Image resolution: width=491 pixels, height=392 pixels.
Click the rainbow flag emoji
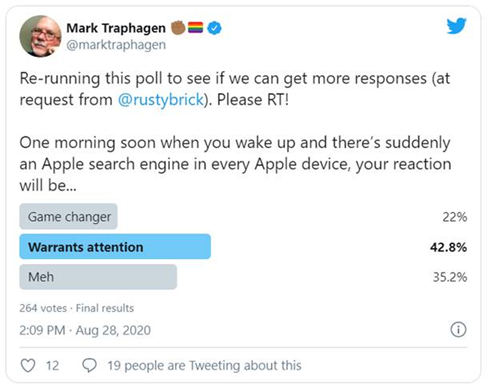(x=195, y=28)
